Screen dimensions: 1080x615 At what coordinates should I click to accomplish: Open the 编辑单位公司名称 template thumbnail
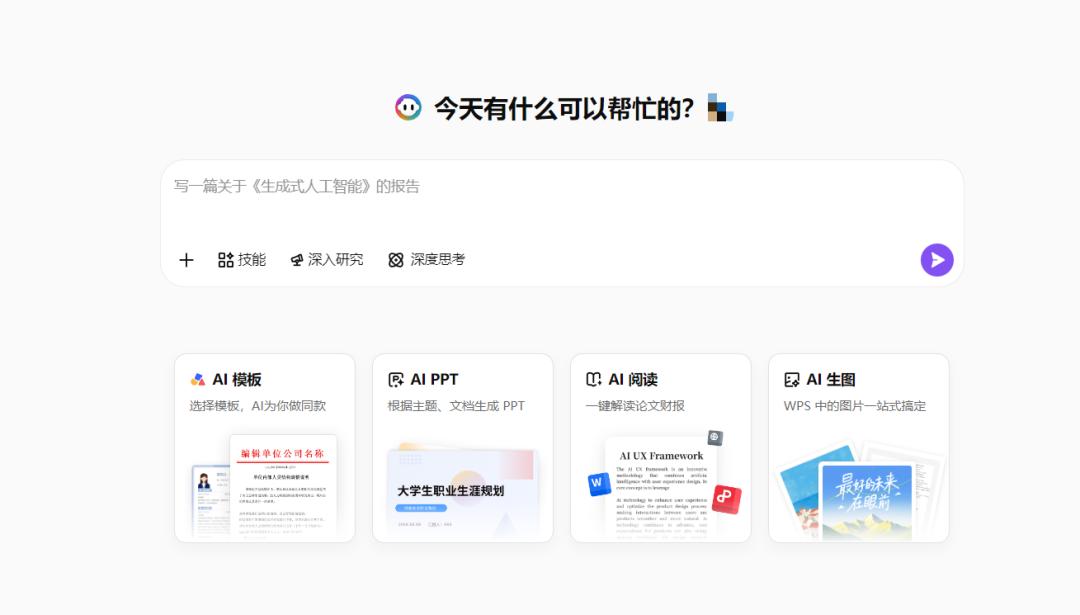coord(282,484)
